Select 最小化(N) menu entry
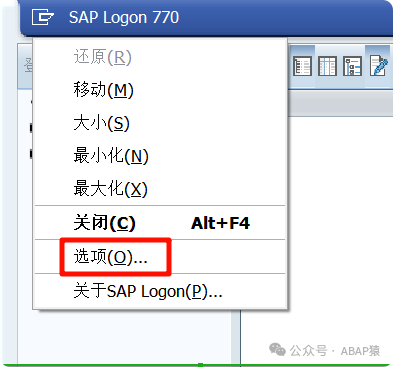 pyautogui.click(x=160, y=156)
